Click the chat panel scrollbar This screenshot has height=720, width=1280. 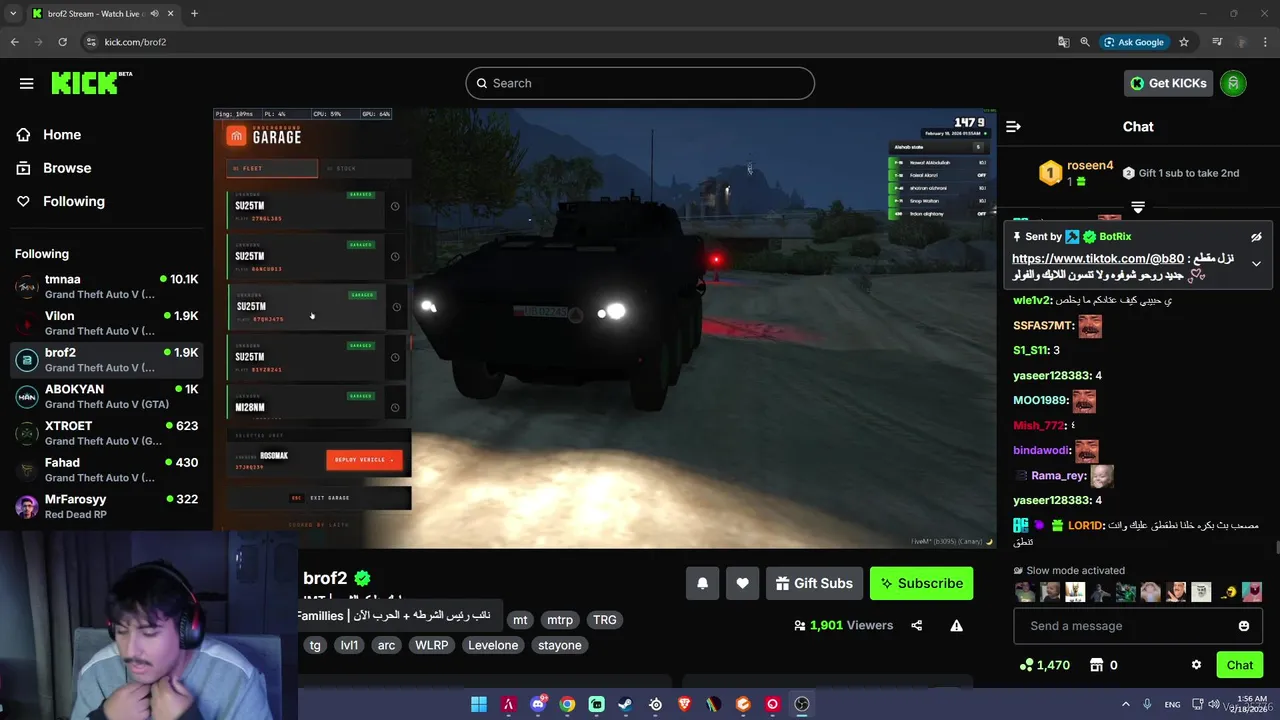click(x=1276, y=547)
